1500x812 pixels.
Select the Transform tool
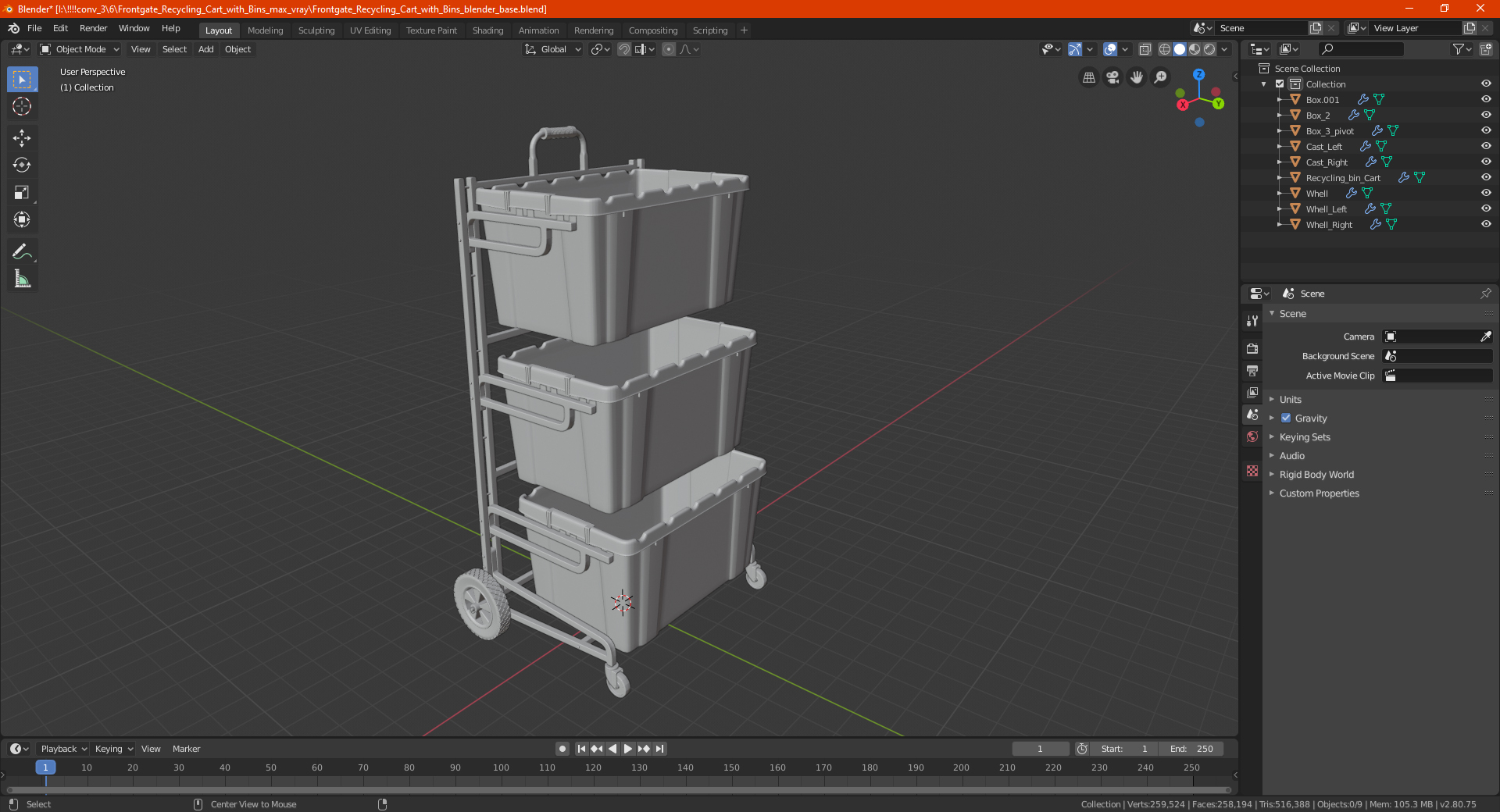[22, 219]
